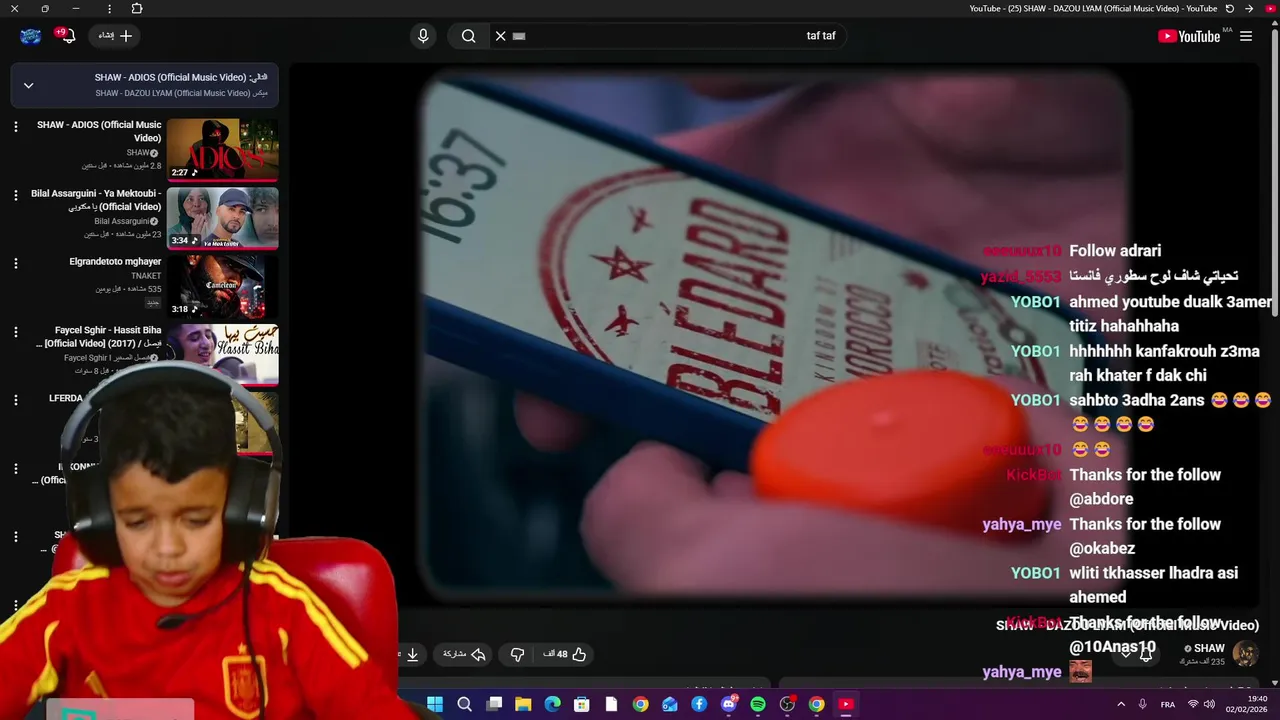
Task: Open options for LFERDA playlist item
Action: [15, 400]
